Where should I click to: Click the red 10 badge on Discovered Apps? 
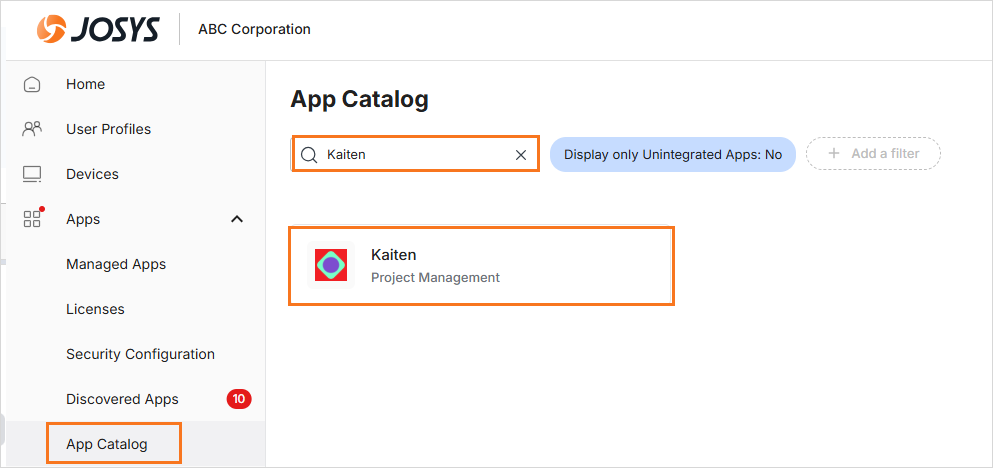(239, 399)
